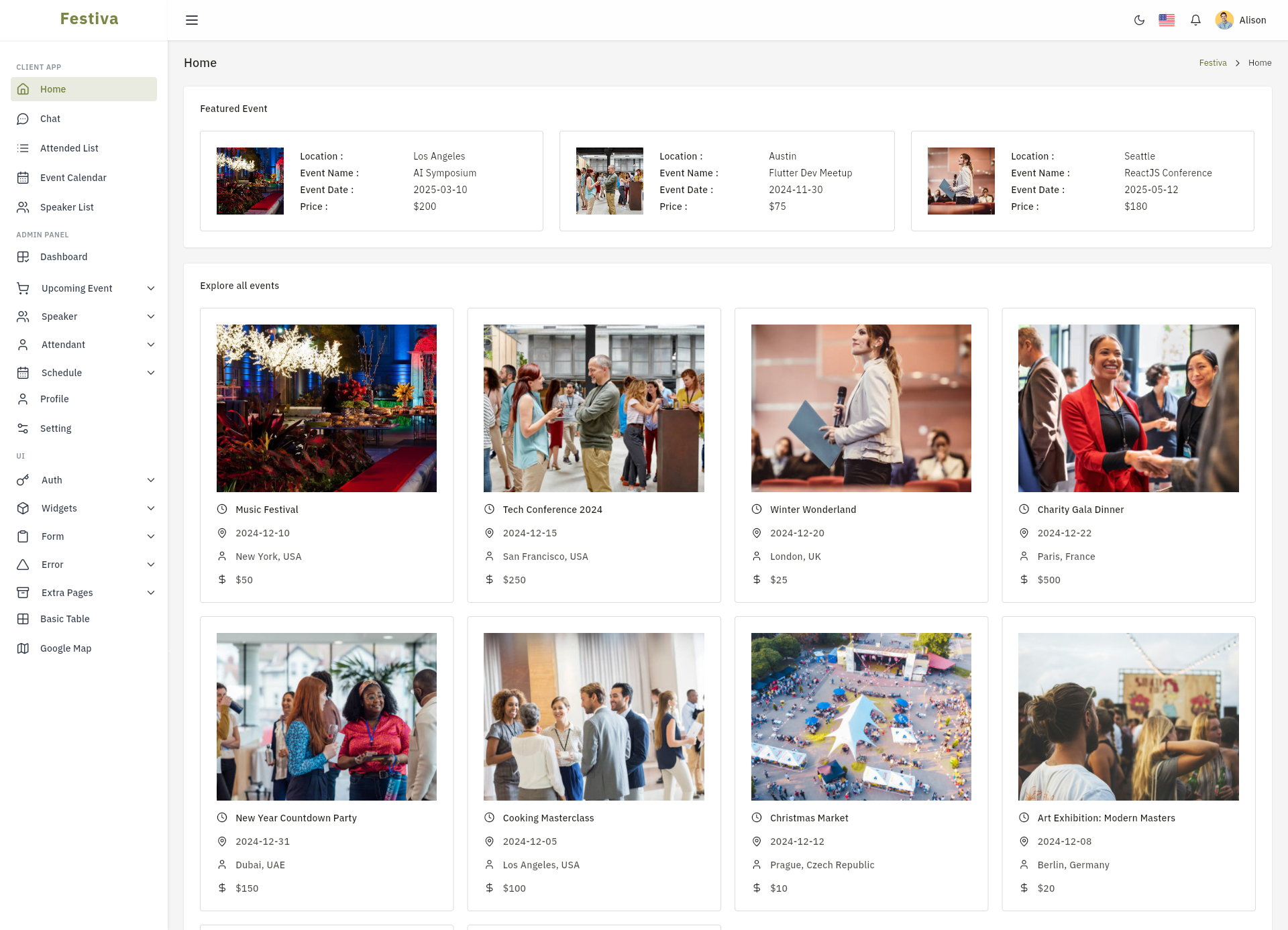This screenshot has width=1288, height=930.
Task: Expand the Extra Pages submenu chevron
Action: [151, 593]
